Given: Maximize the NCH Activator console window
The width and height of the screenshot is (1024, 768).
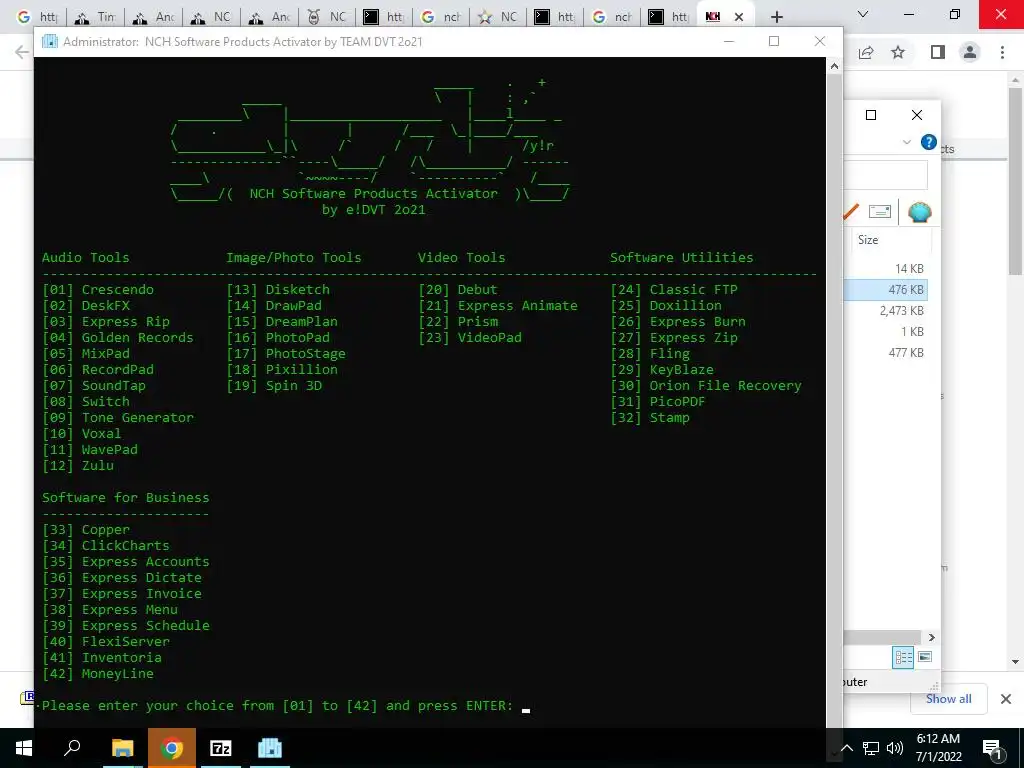Looking at the screenshot, I should coord(774,41).
